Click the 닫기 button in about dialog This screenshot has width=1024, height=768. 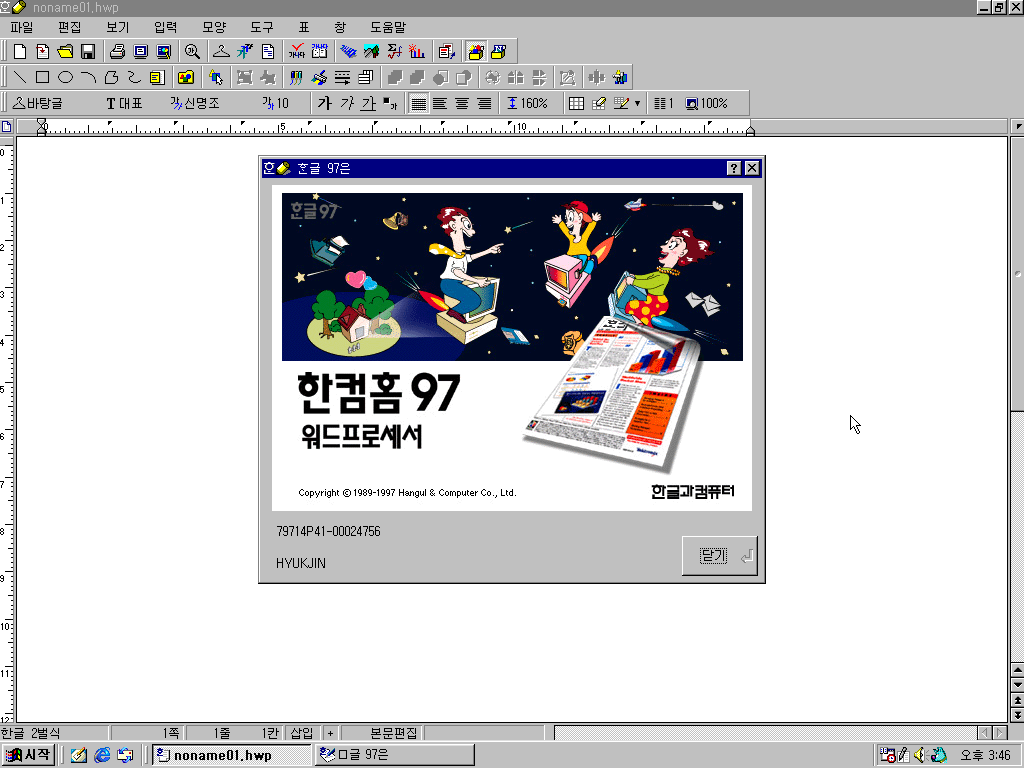720,556
